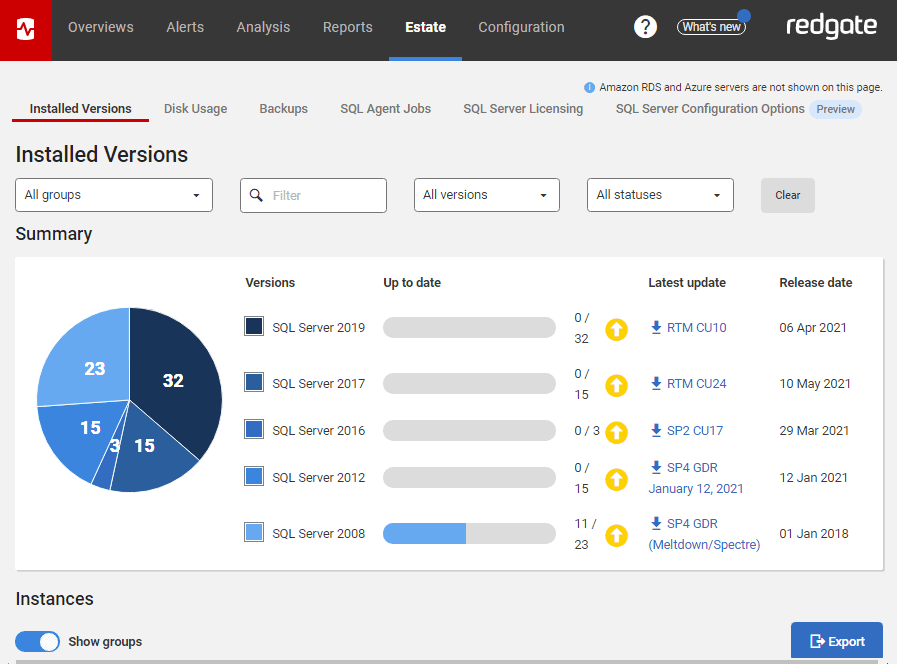Go to the Alerts menu
The image size is (897, 664).
tap(185, 27)
